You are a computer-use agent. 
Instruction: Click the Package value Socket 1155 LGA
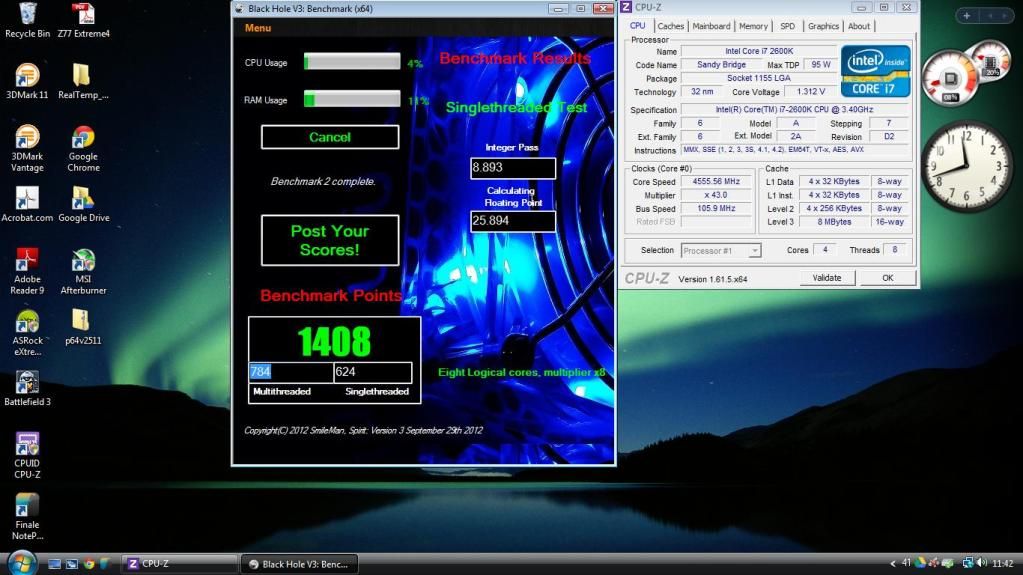coord(759,78)
